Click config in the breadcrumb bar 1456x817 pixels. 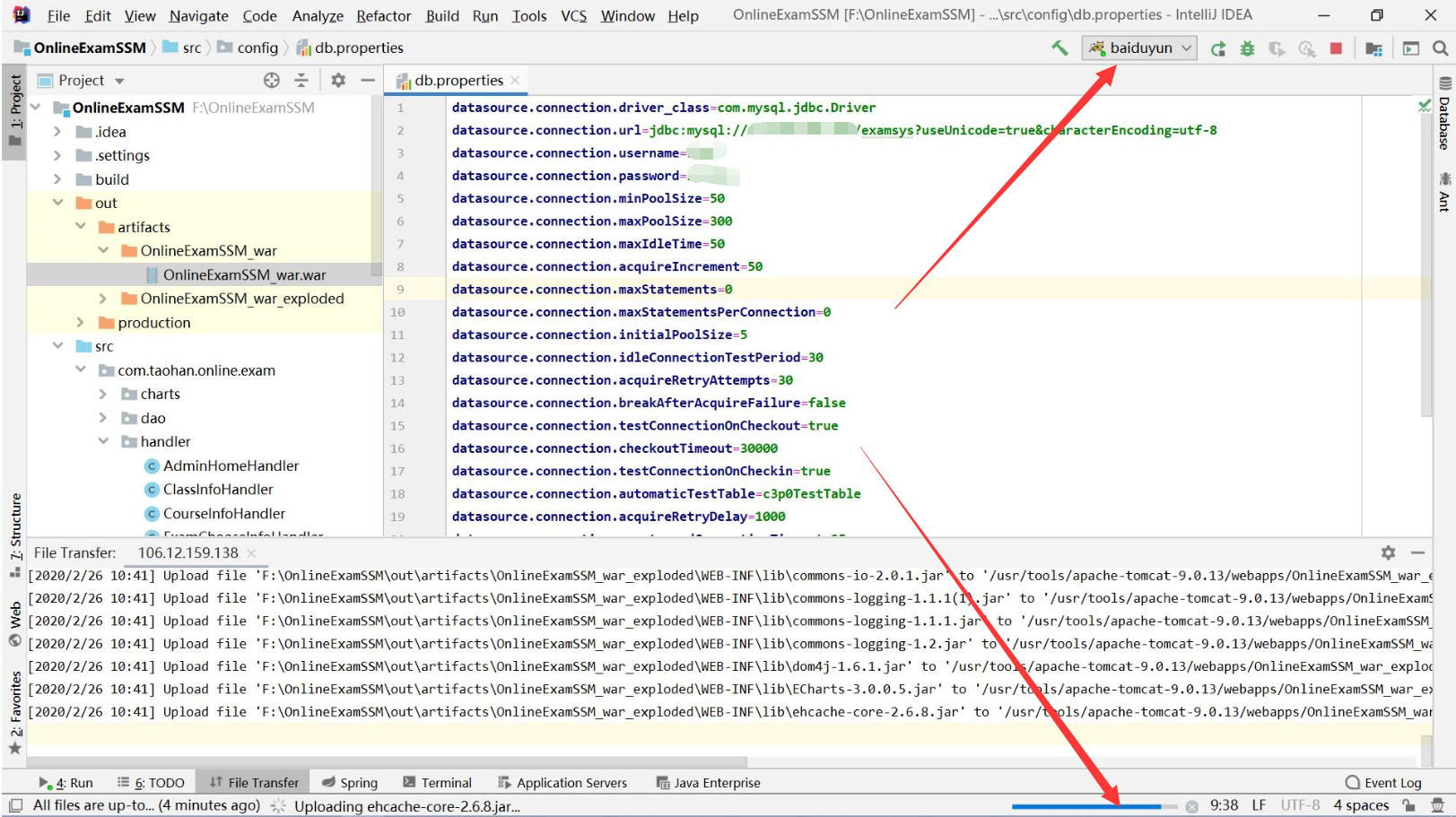[x=248, y=48]
